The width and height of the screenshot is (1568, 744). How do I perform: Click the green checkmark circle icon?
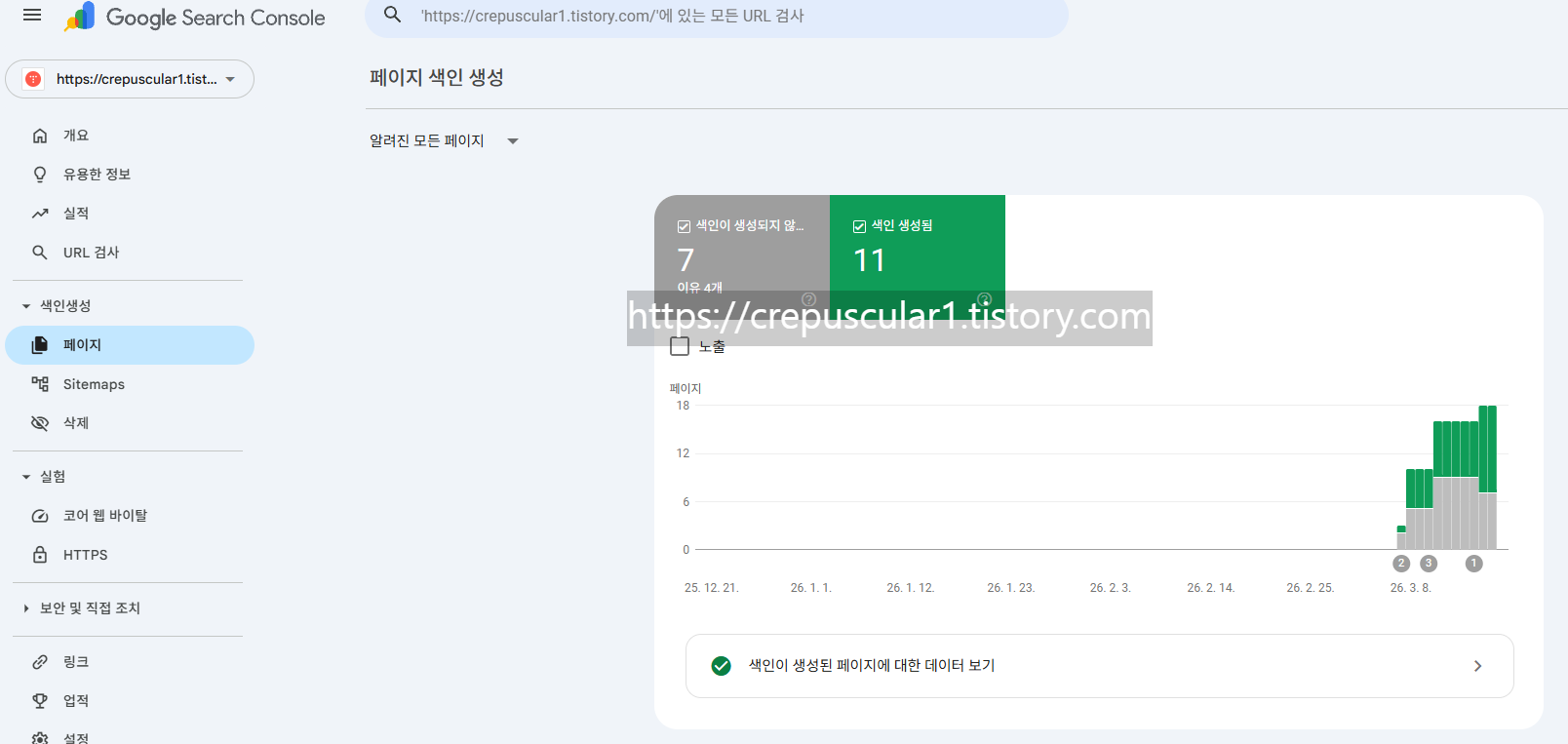(x=722, y=666)
